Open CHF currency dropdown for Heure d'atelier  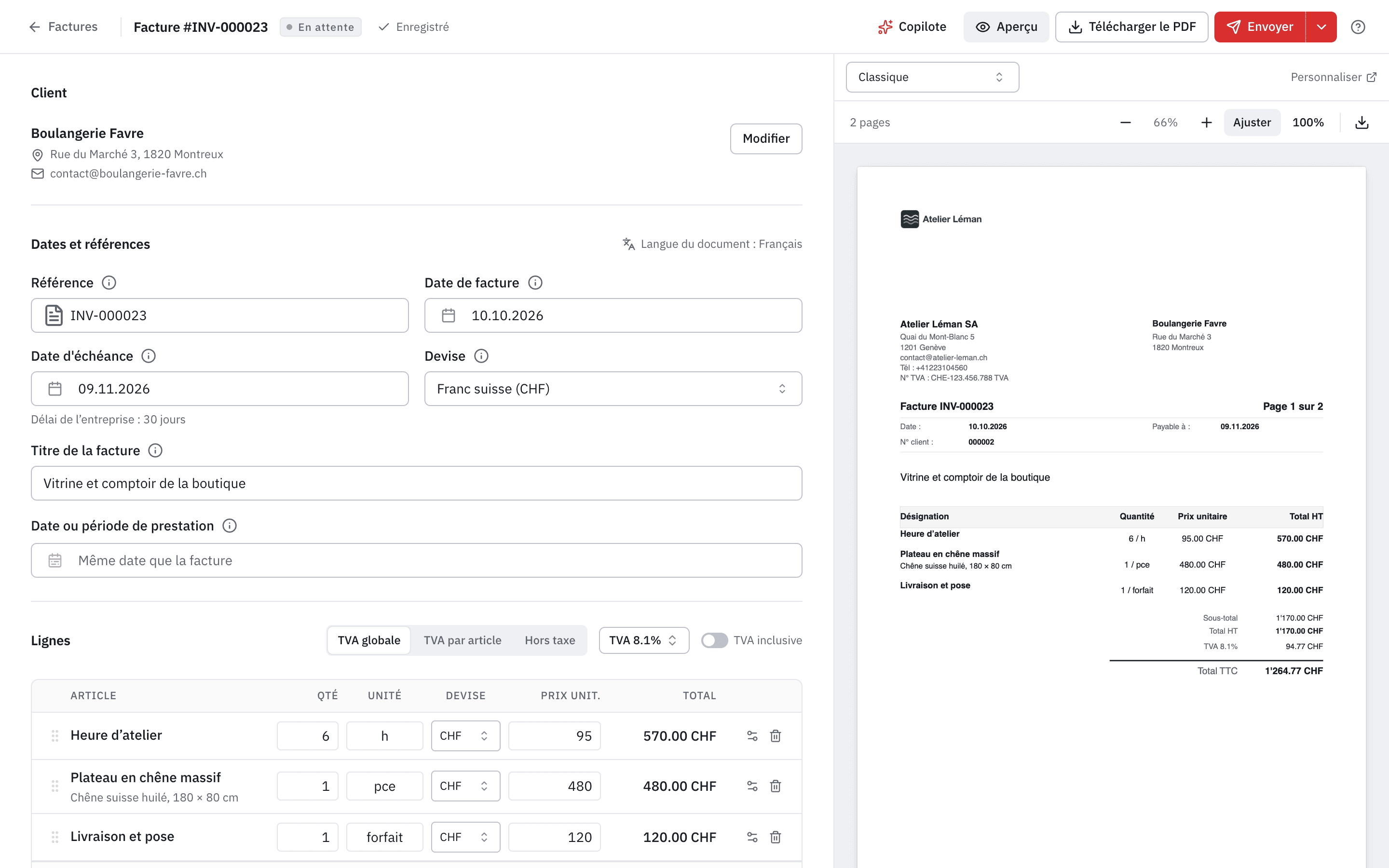[x=465, y=736]
